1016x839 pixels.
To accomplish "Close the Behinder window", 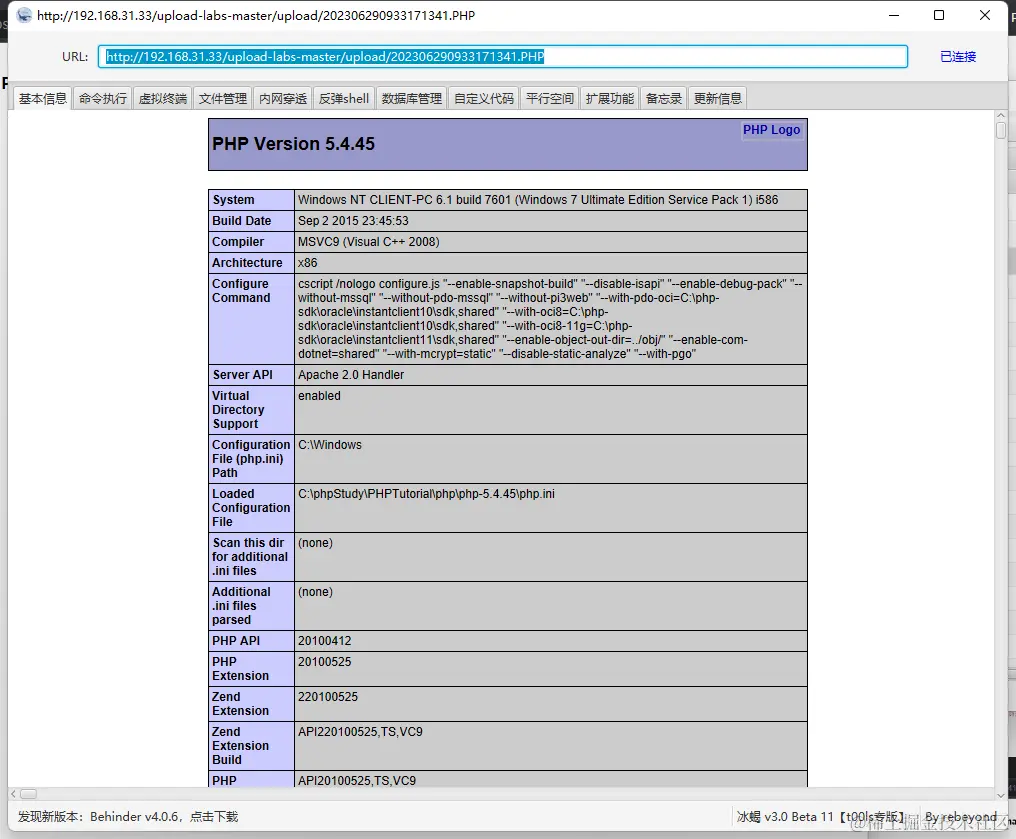I will pos(985,15).
